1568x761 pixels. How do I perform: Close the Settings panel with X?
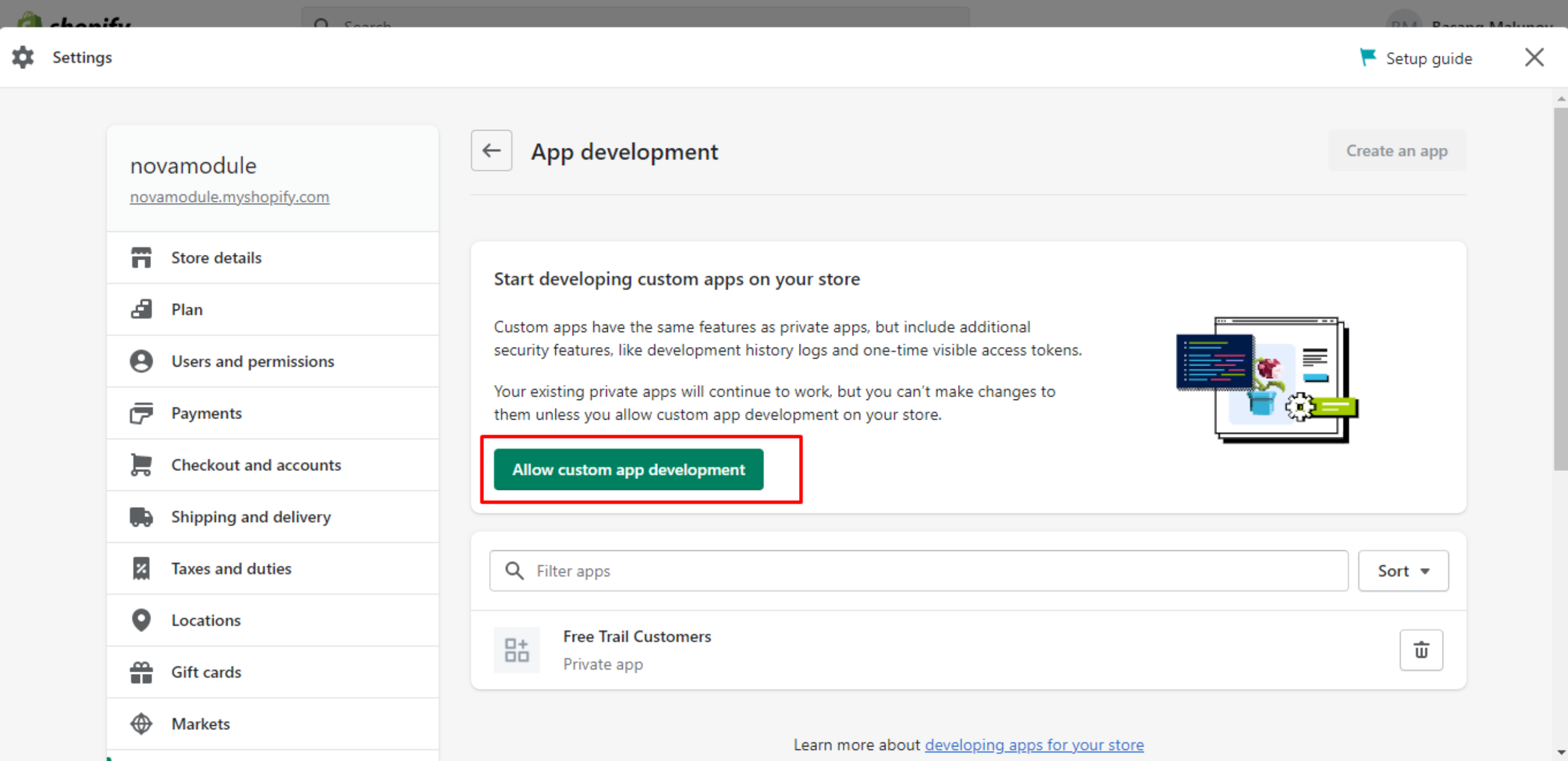click(1534, 57)
